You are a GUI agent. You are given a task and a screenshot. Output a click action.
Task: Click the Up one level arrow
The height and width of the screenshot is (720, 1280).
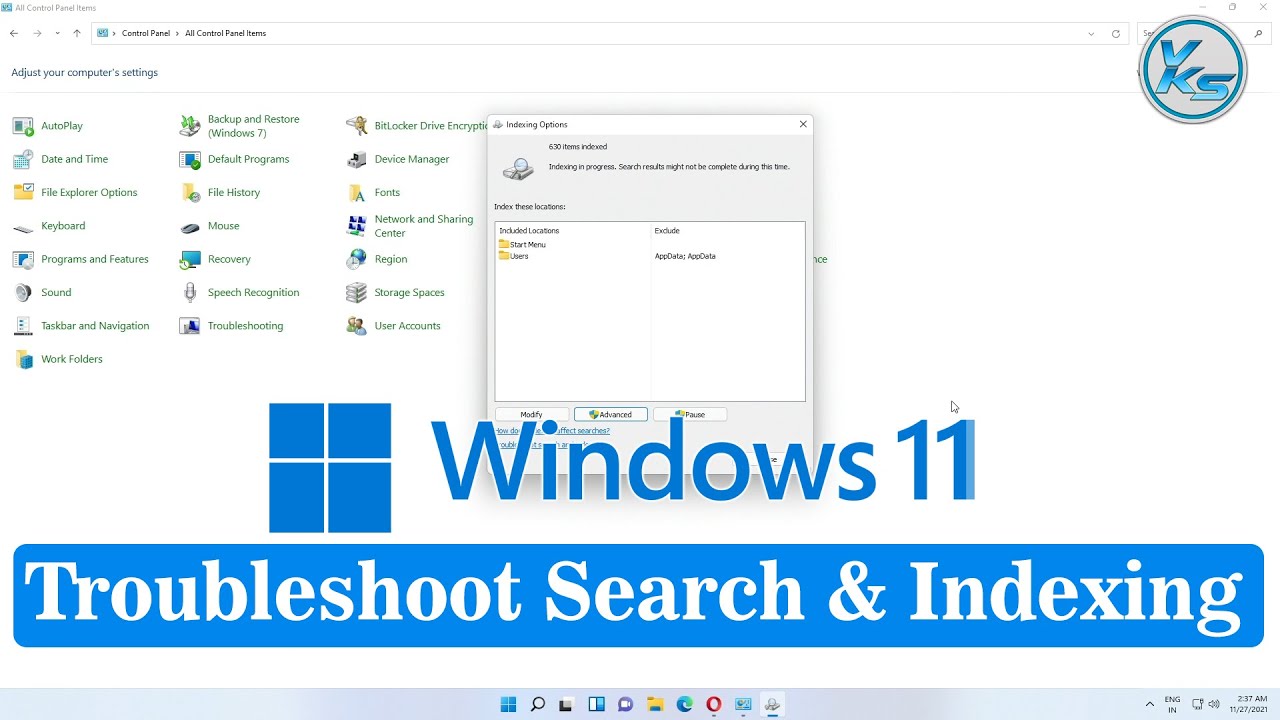77,33
